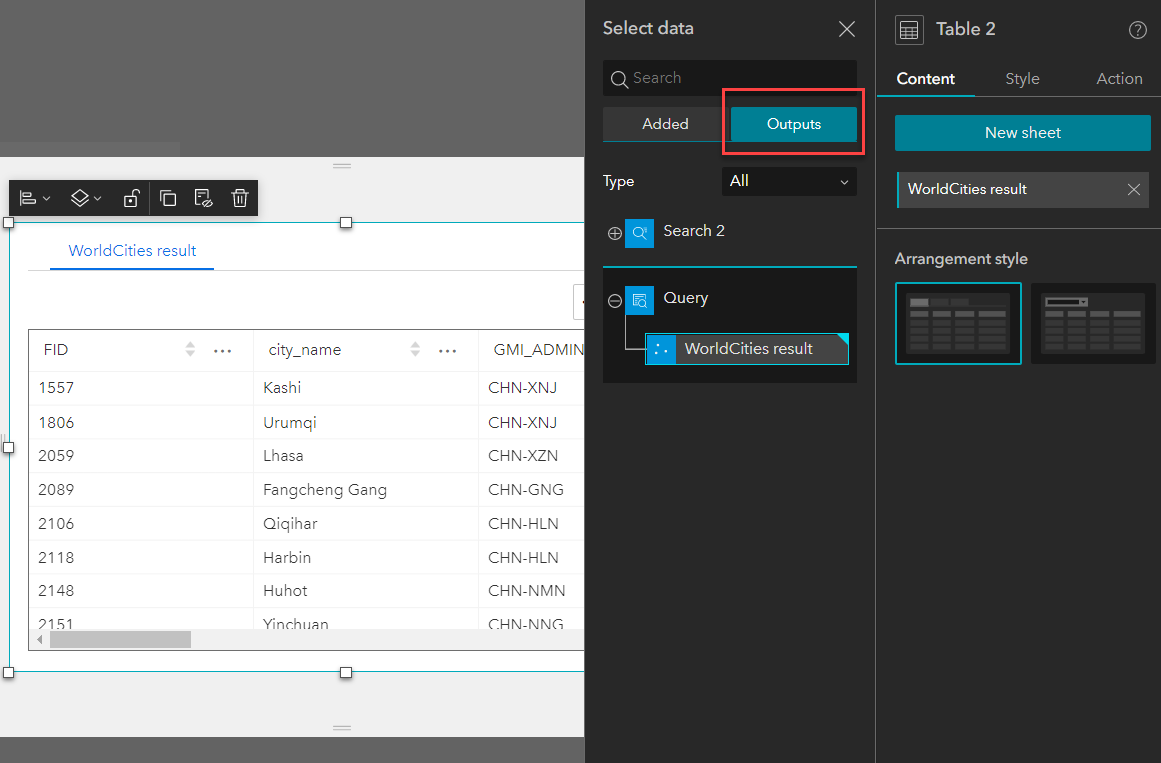Screen dimensions: 1161x763
Task: Collapse the Query tree node
Action: point(615,300)
